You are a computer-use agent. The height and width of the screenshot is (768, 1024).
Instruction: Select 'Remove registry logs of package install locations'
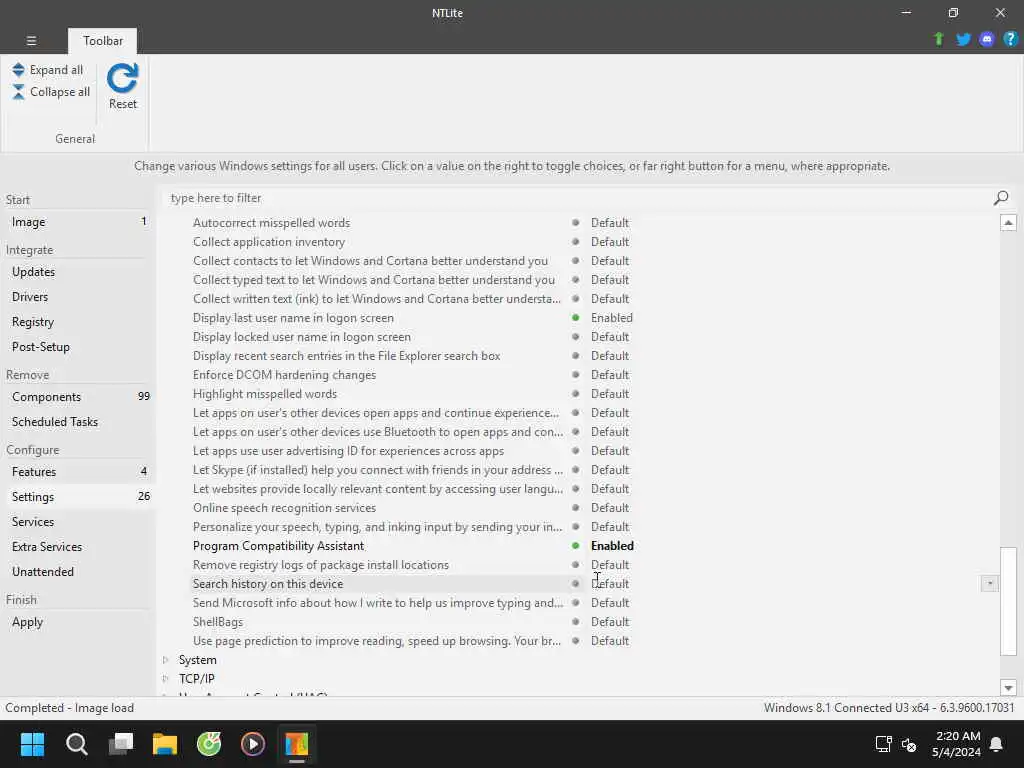(321, 565)
